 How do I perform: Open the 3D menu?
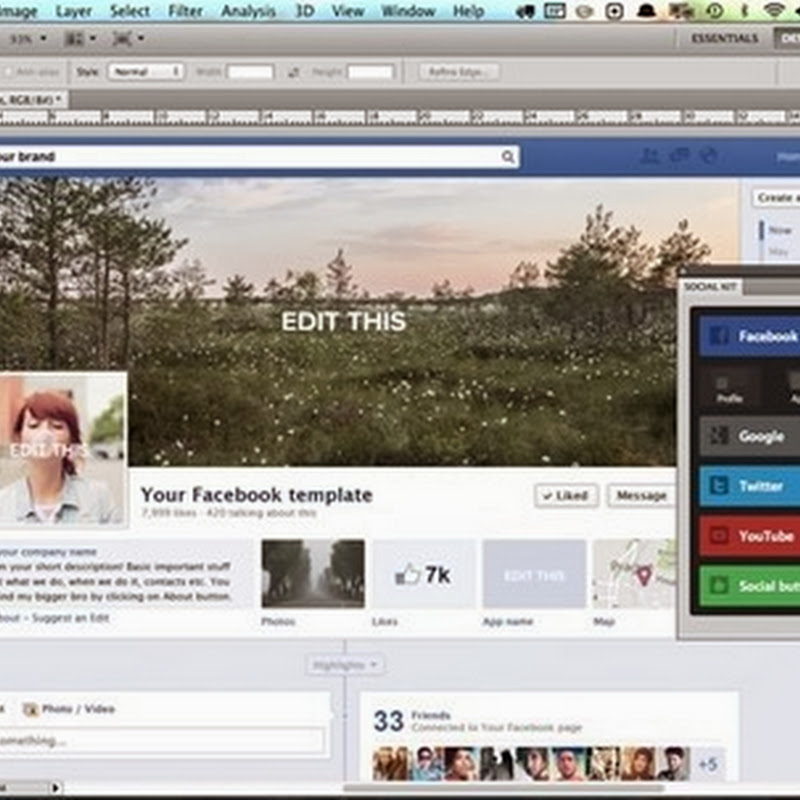[305, 11]
